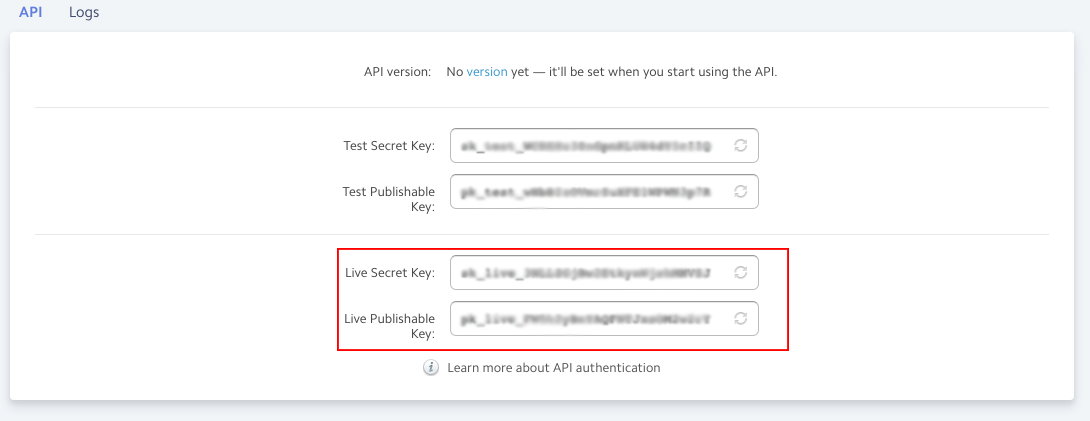Follow the blue 'version' link
This screenshot has height=421, width=1090.
[487, 72]
